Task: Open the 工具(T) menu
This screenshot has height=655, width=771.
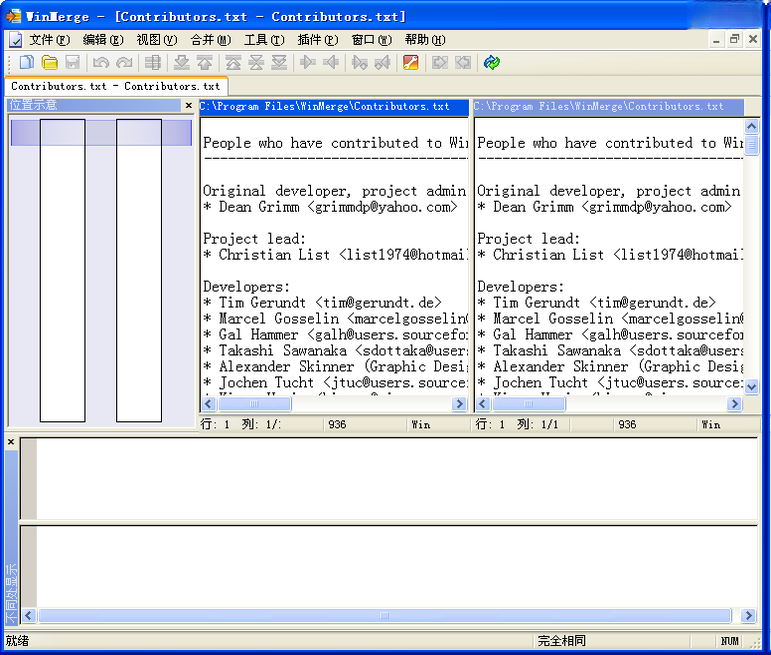Action: coord(264,40)
